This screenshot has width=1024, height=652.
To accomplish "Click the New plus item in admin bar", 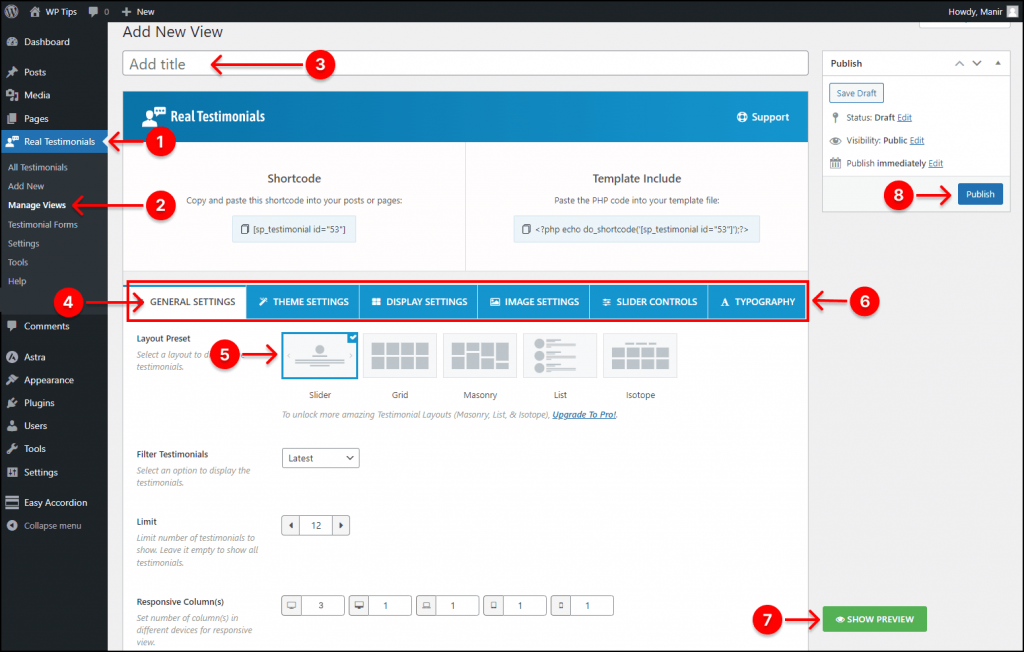I will click(138, 11).
